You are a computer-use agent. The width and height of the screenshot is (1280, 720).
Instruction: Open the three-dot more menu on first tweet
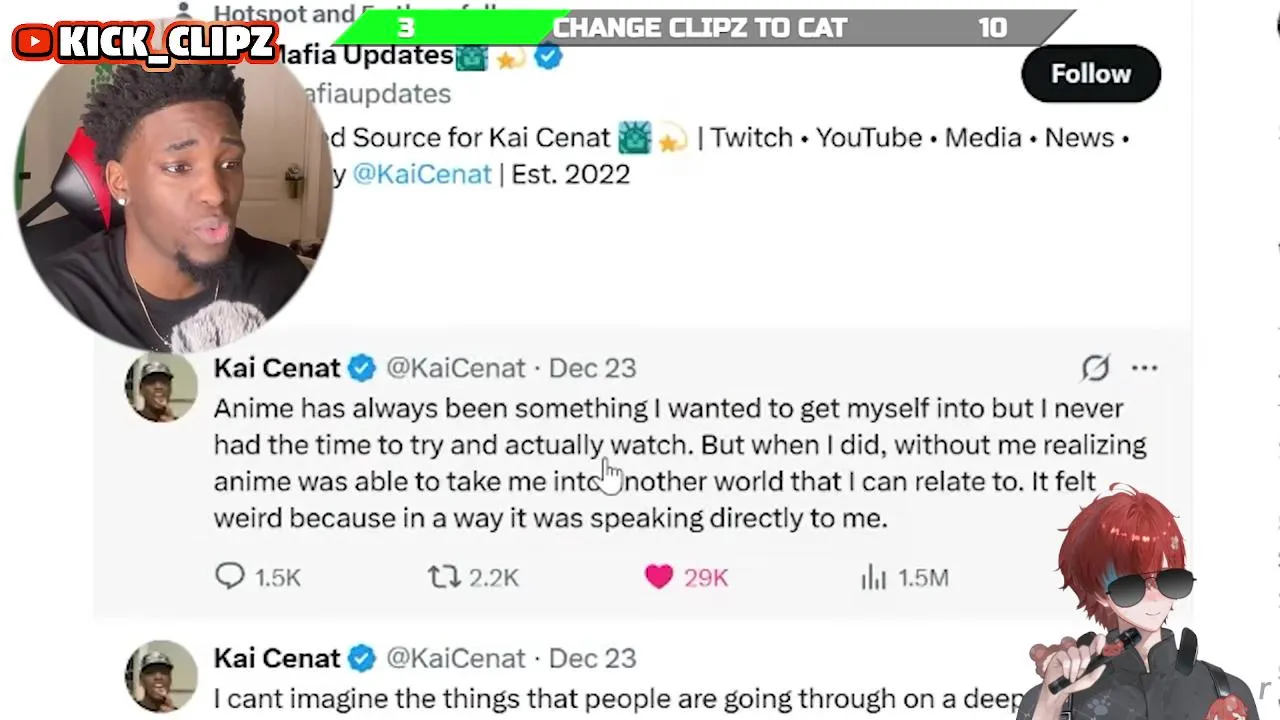[x=1144, y=368]
